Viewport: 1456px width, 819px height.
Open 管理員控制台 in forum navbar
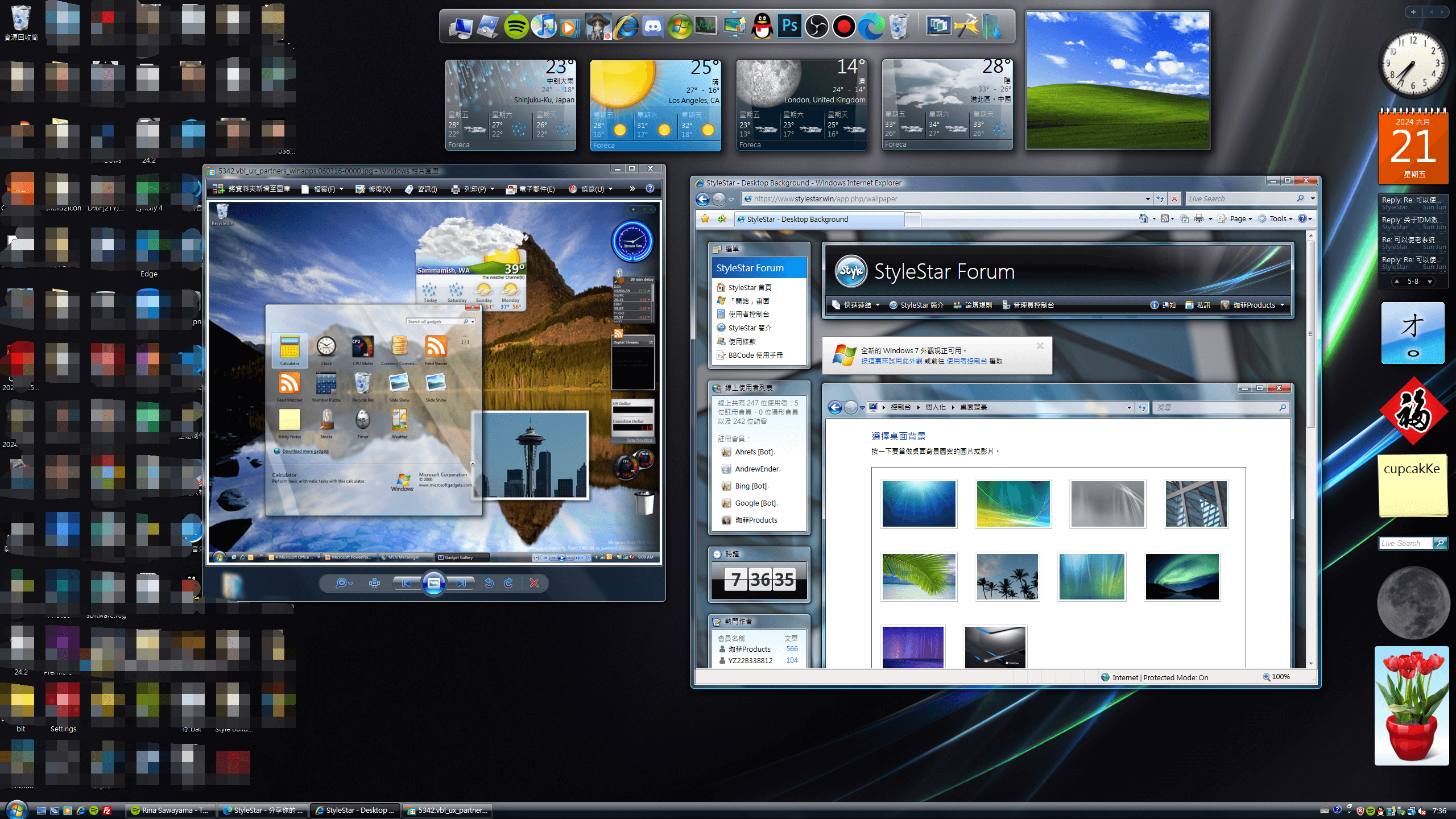pos(1028,305)
